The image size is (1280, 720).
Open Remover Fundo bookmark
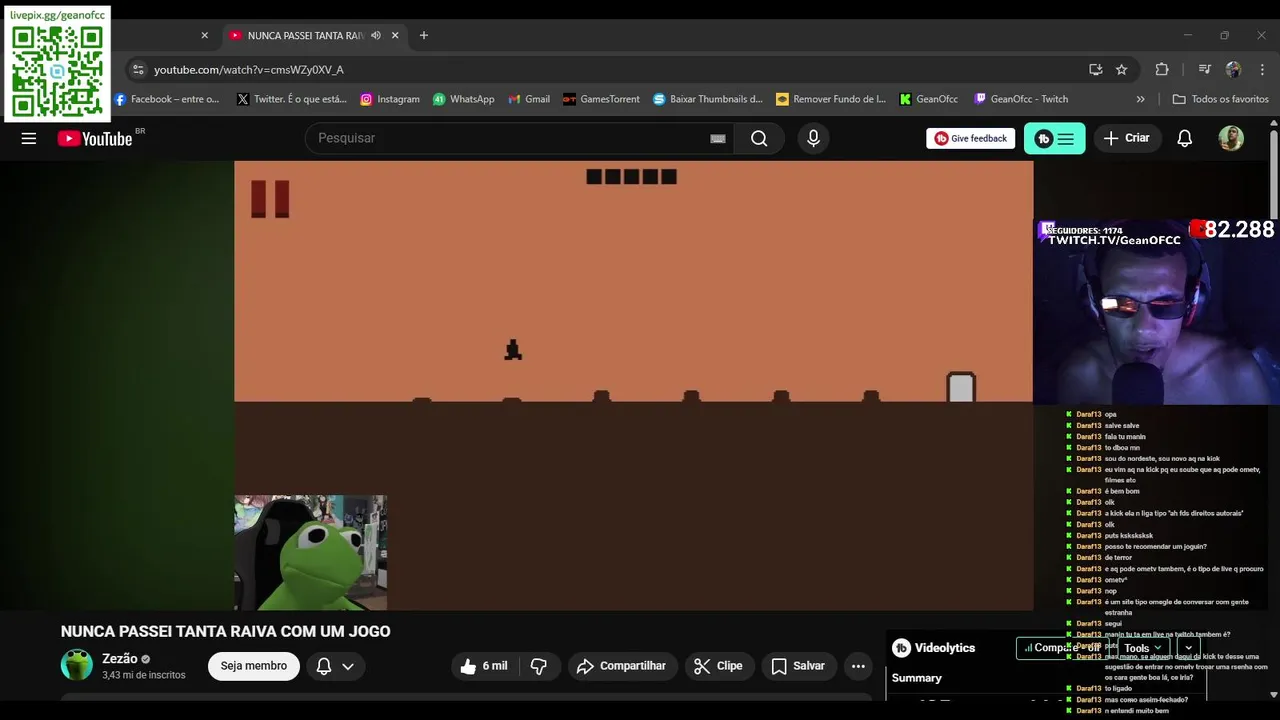coord(831,99)
